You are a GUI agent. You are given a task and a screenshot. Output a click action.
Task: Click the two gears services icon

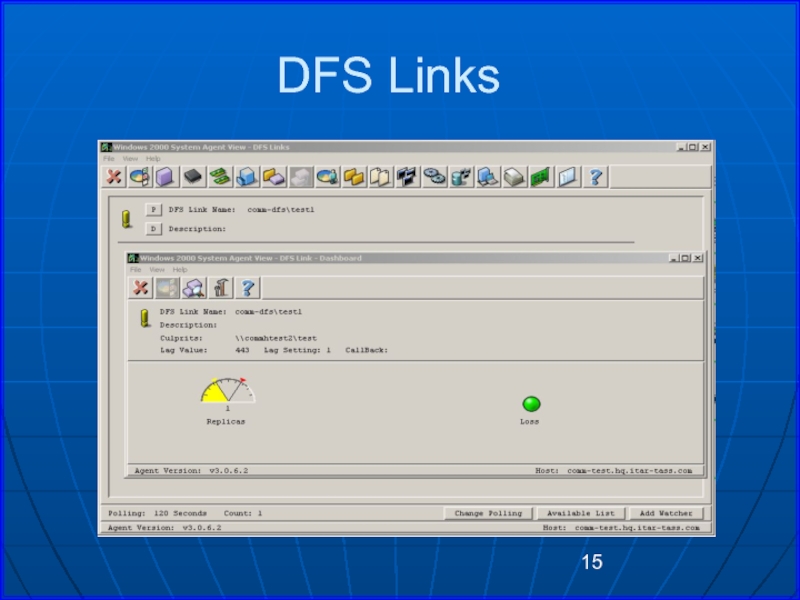pyautogui.click(x=434, y=177)
